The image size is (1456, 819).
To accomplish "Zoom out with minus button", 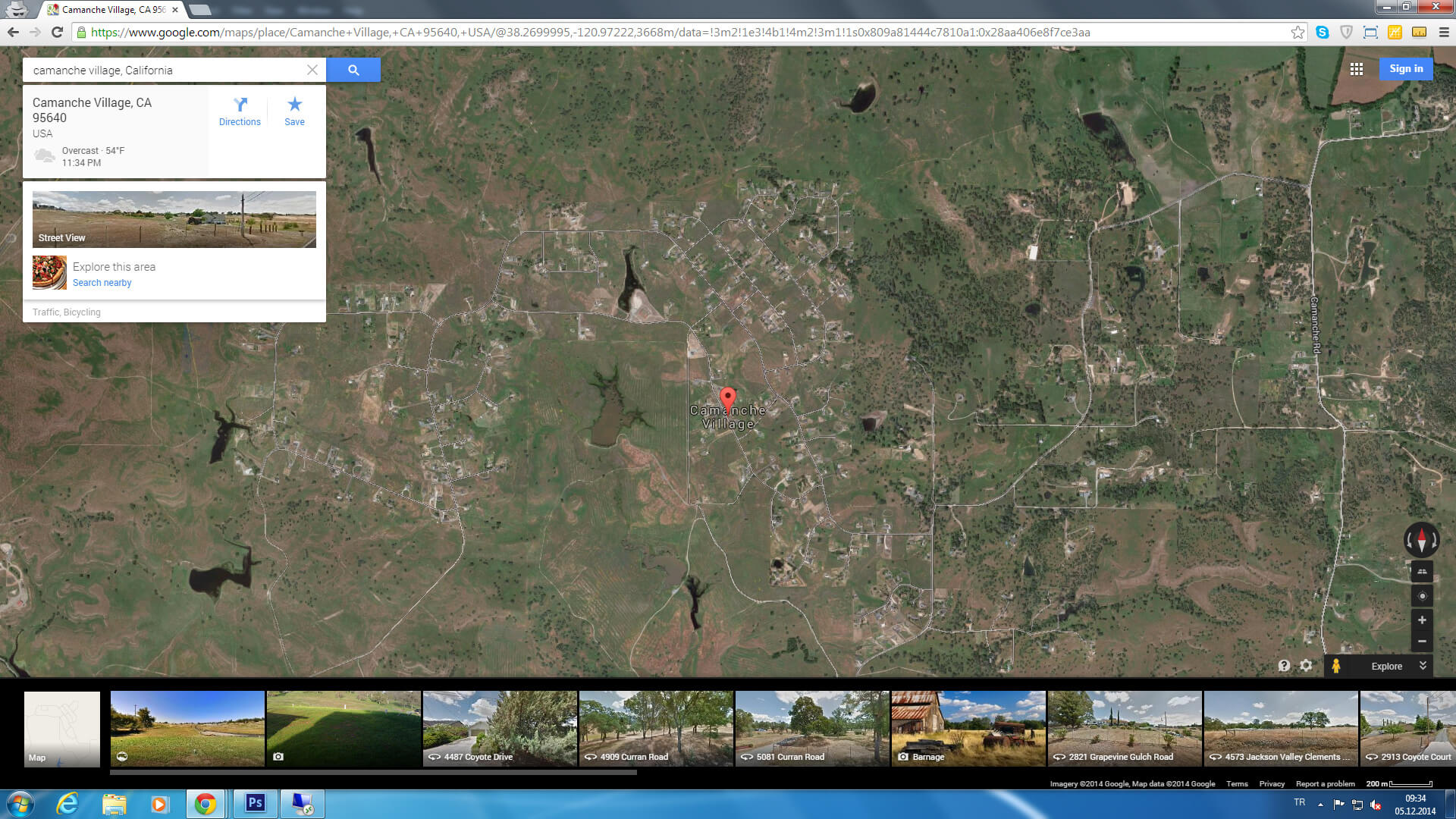I will coord(1422,642).
